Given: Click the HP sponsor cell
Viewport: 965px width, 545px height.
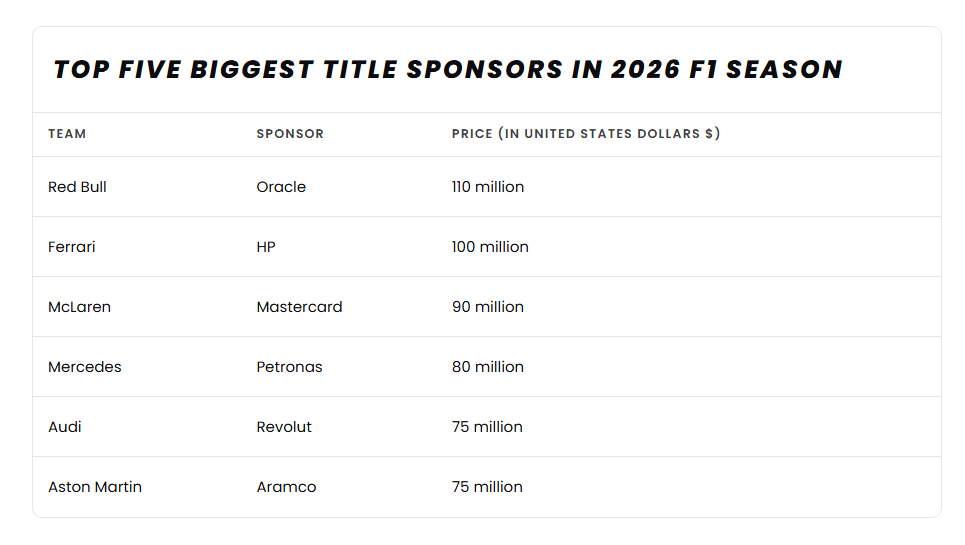Looking at the screenshot, I should pos(266,247).
